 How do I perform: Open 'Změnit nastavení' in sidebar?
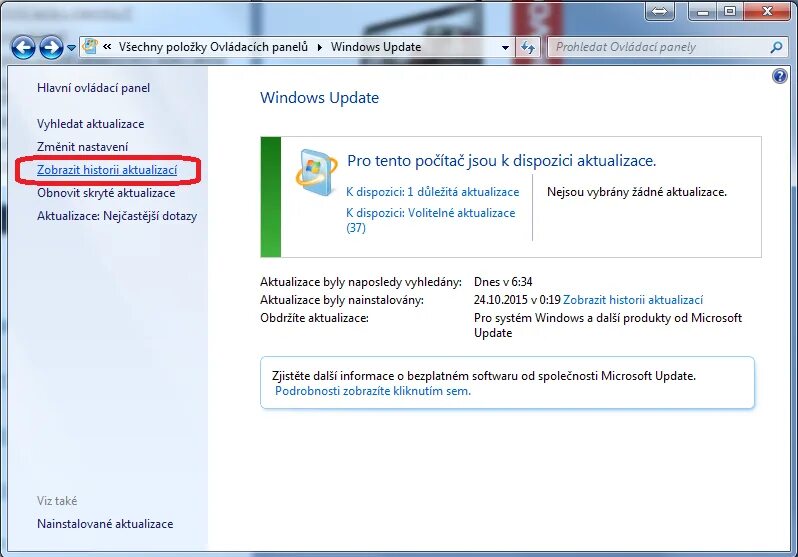point(82,147)
